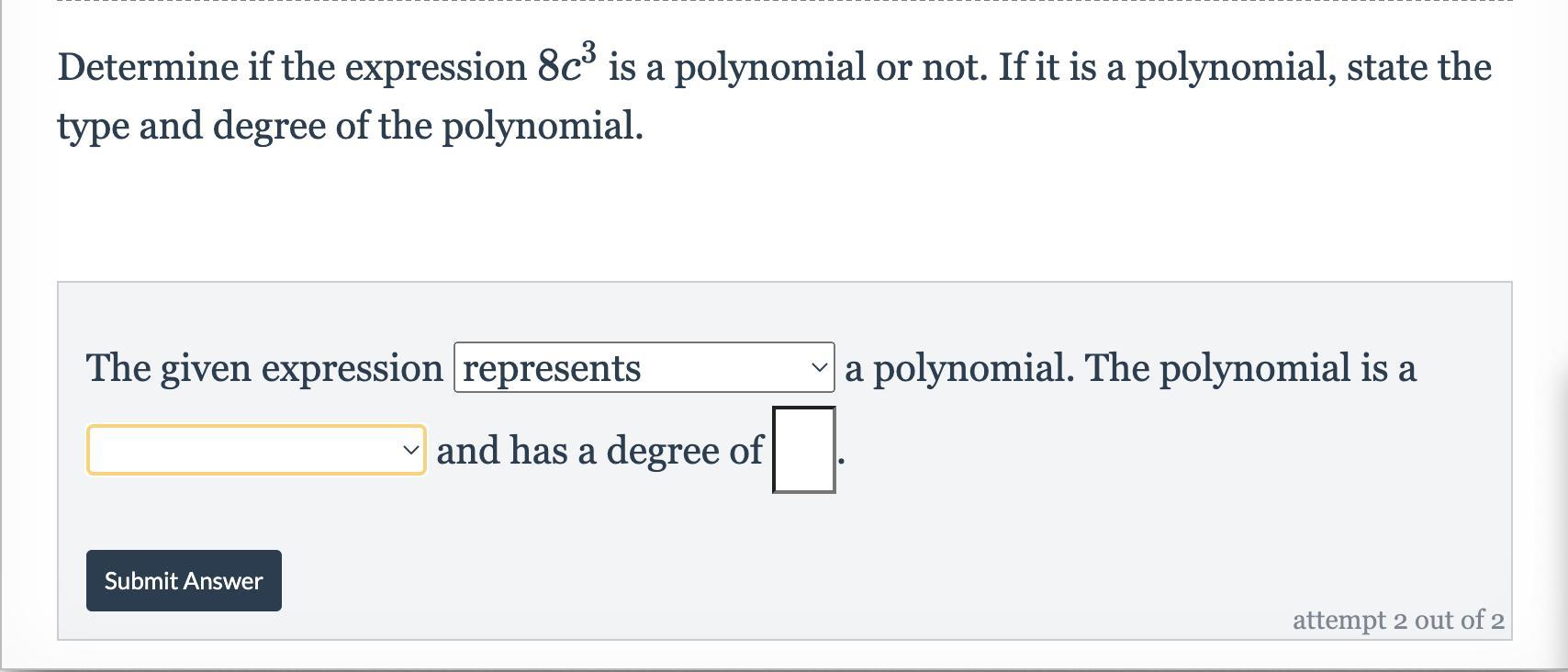Open the "represents" dropdown

pyautogui.click(x=643, y=368)
